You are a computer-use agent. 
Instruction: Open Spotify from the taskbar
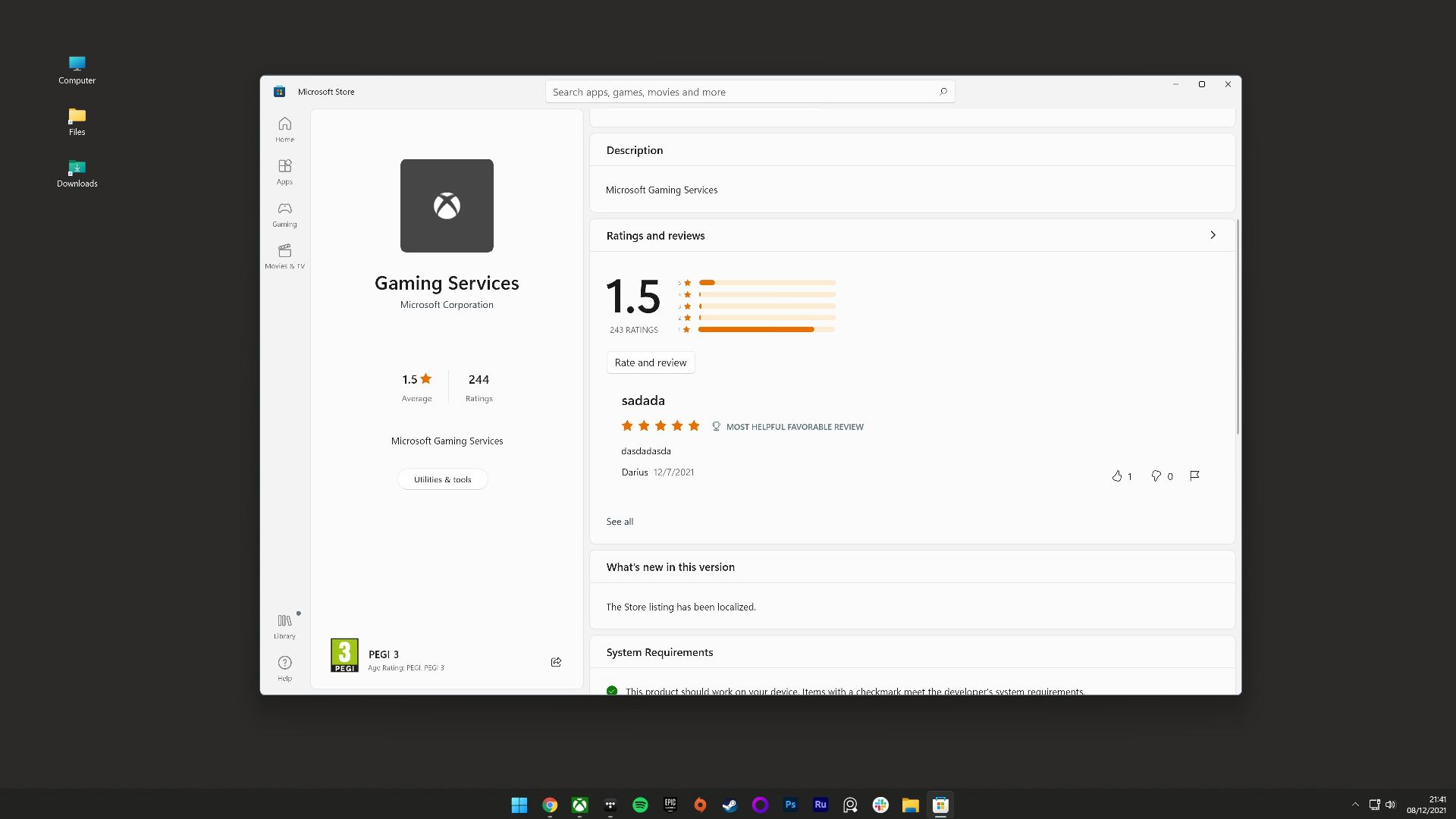click(640, 805)
